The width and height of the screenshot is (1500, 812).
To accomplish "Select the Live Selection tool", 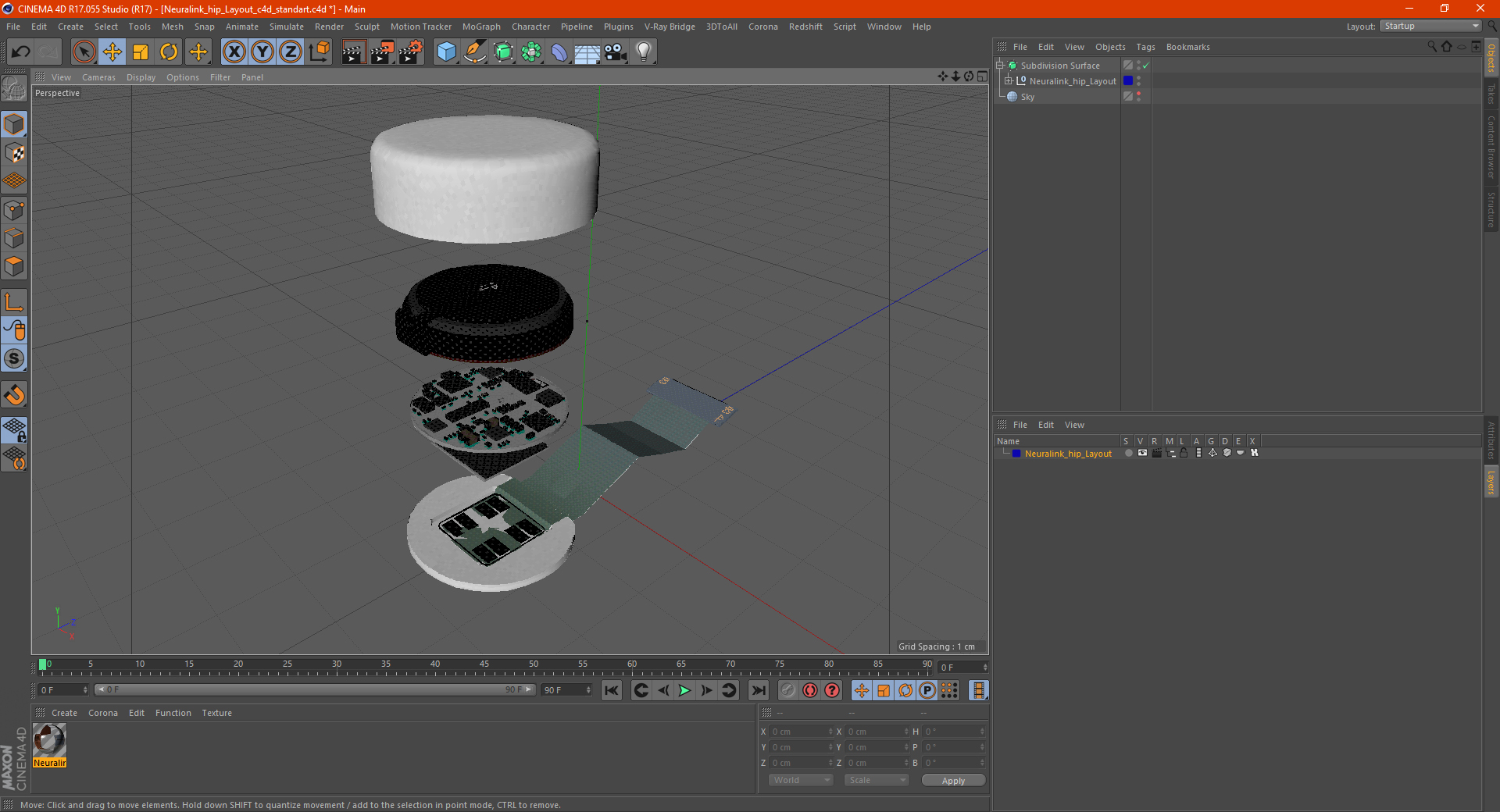I will tap(84, 52).
